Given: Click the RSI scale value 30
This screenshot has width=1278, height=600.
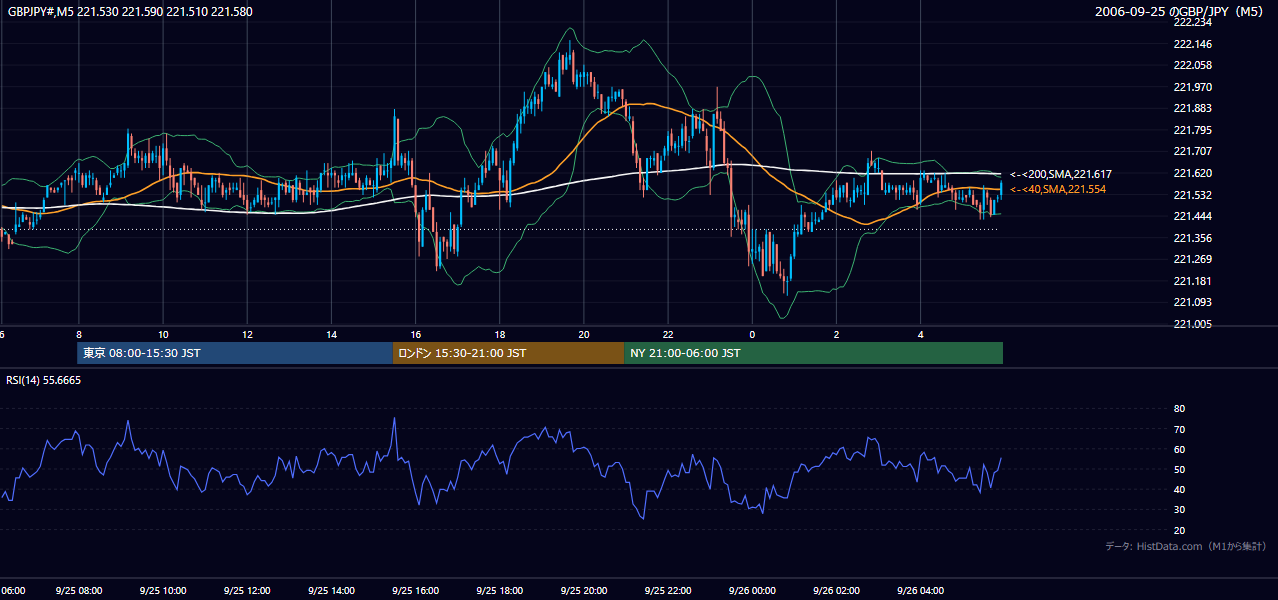Looking at the screenshot, I should (1179, 510).
